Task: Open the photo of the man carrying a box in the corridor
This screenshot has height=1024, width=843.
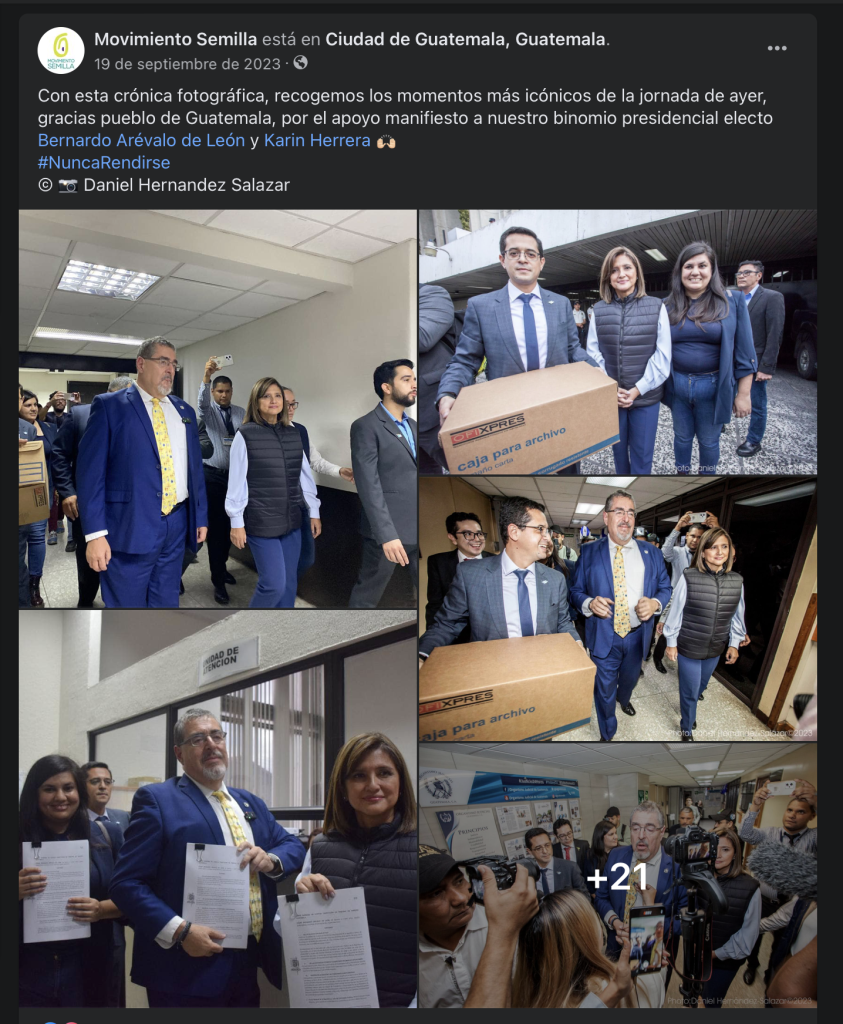Action: pos(618,609)
